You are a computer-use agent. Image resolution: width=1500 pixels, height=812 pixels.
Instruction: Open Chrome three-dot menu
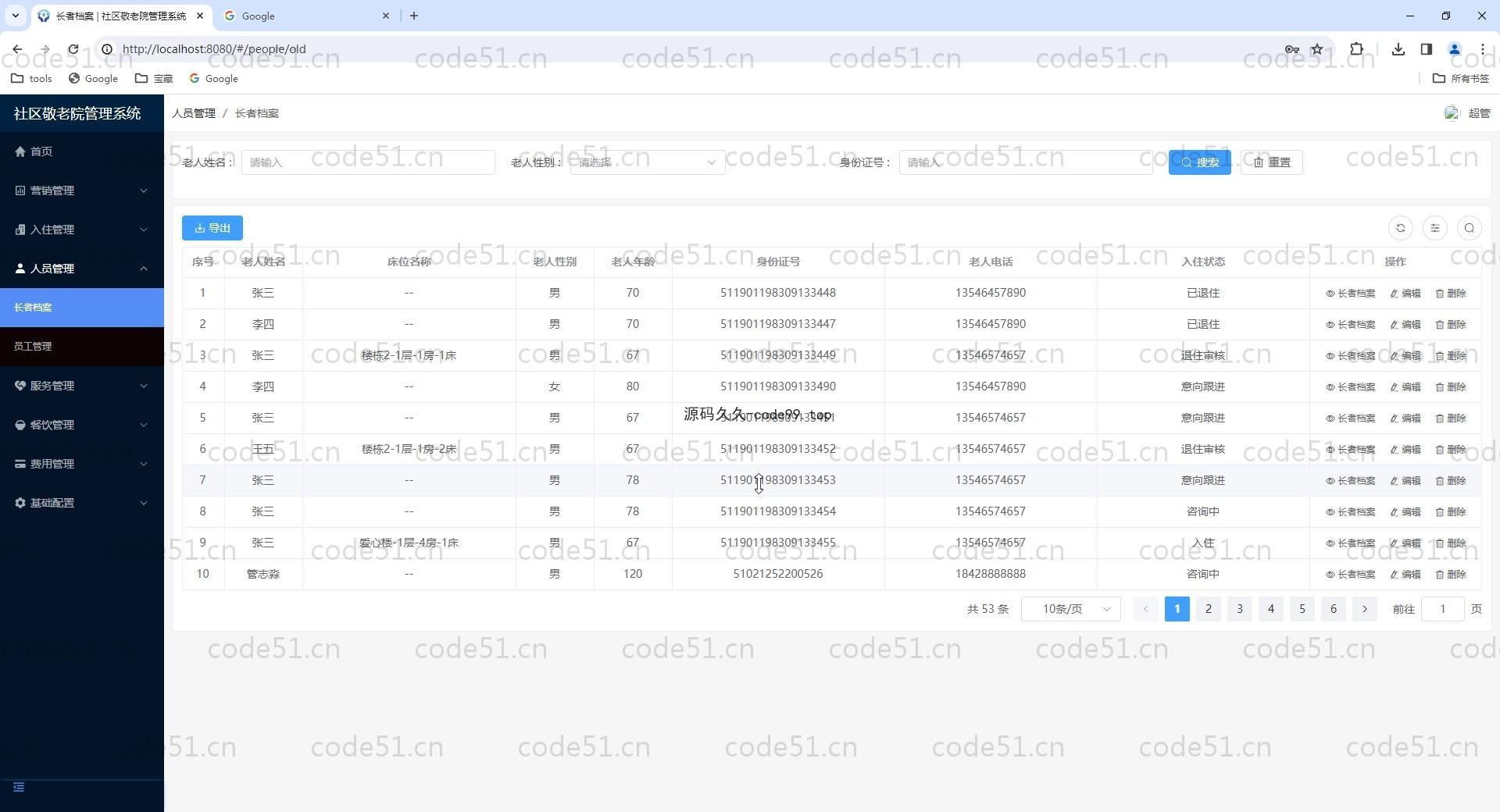point(1482,49)
